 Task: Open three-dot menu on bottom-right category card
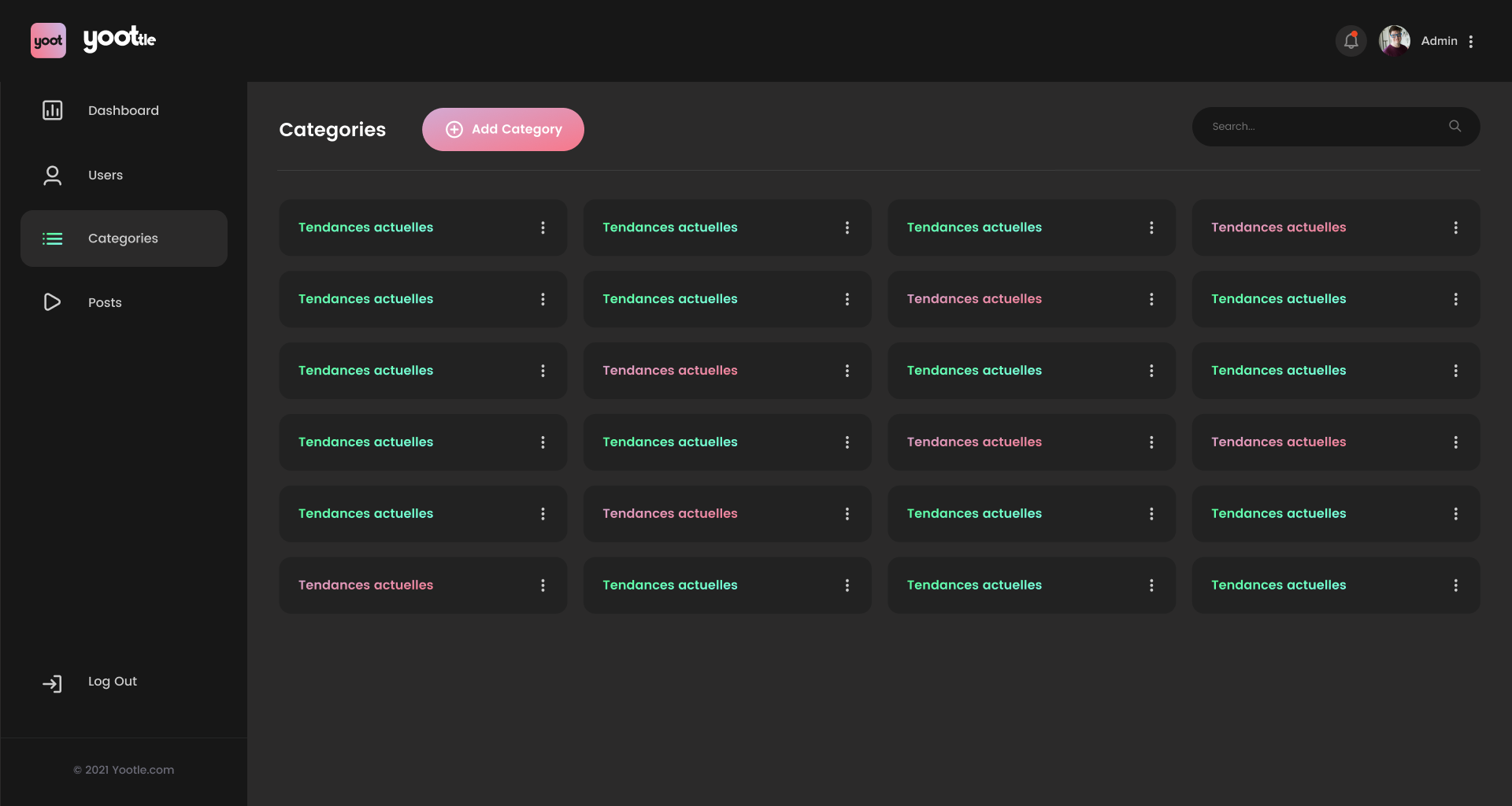tap(1455, 586)
